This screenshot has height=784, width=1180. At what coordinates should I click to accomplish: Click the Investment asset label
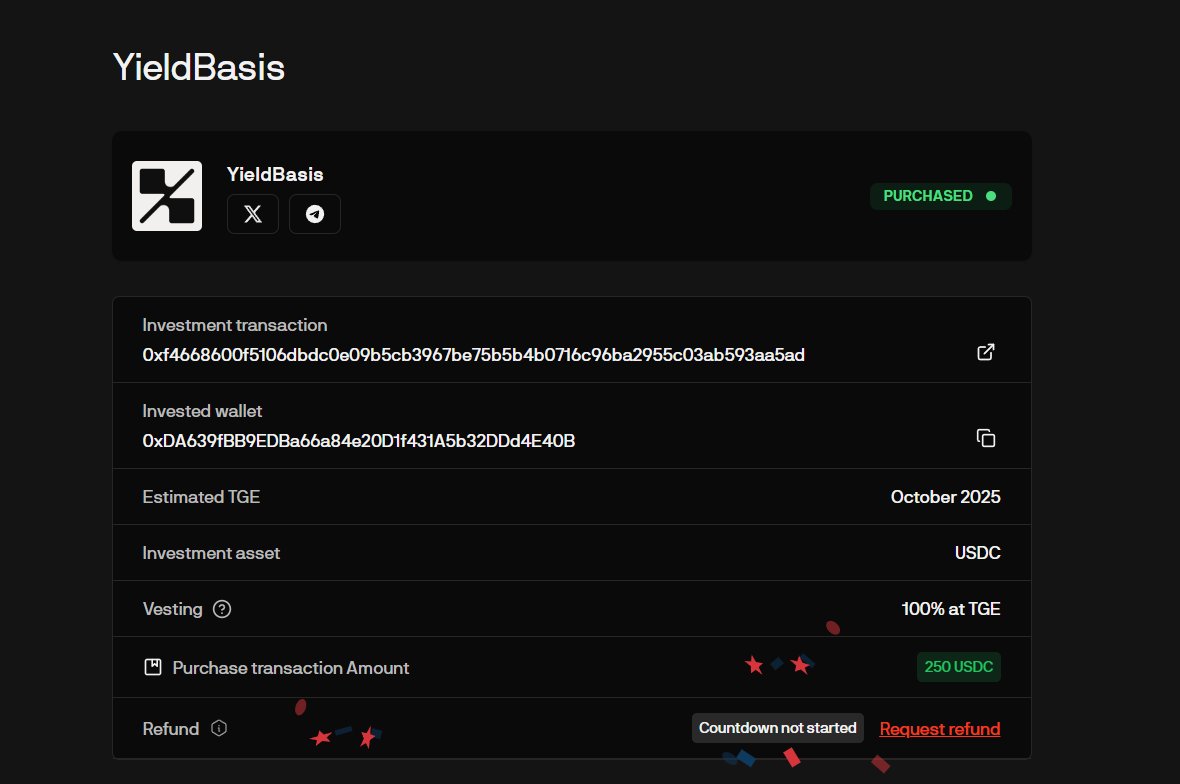(211, 553)
